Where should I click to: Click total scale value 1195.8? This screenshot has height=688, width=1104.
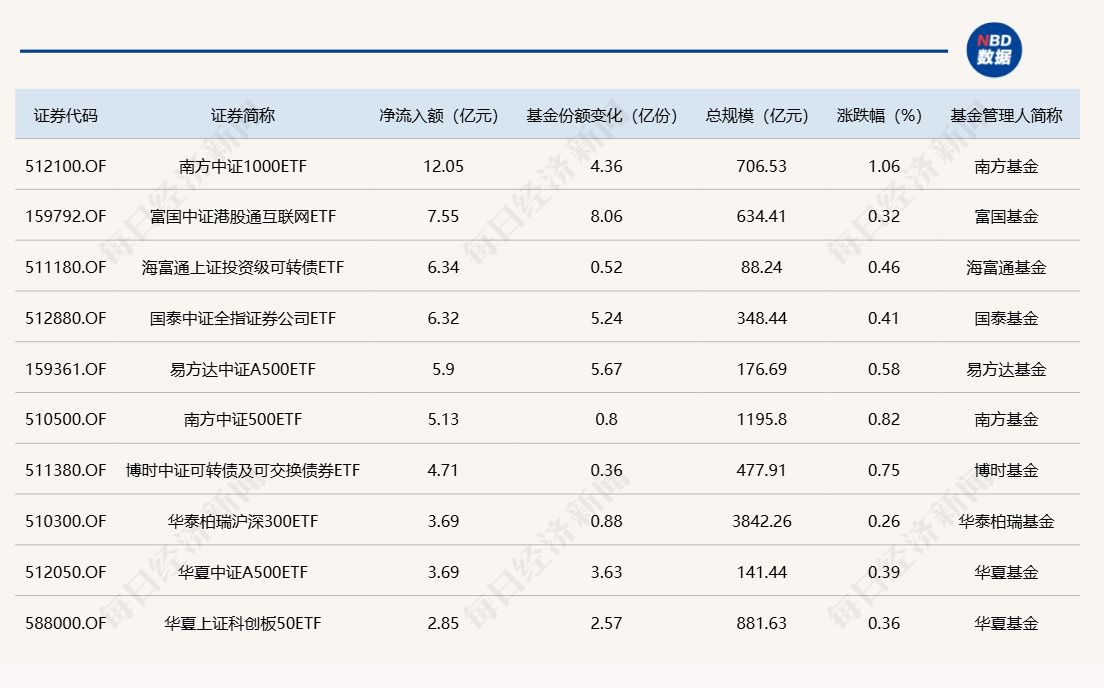[761, 419]
